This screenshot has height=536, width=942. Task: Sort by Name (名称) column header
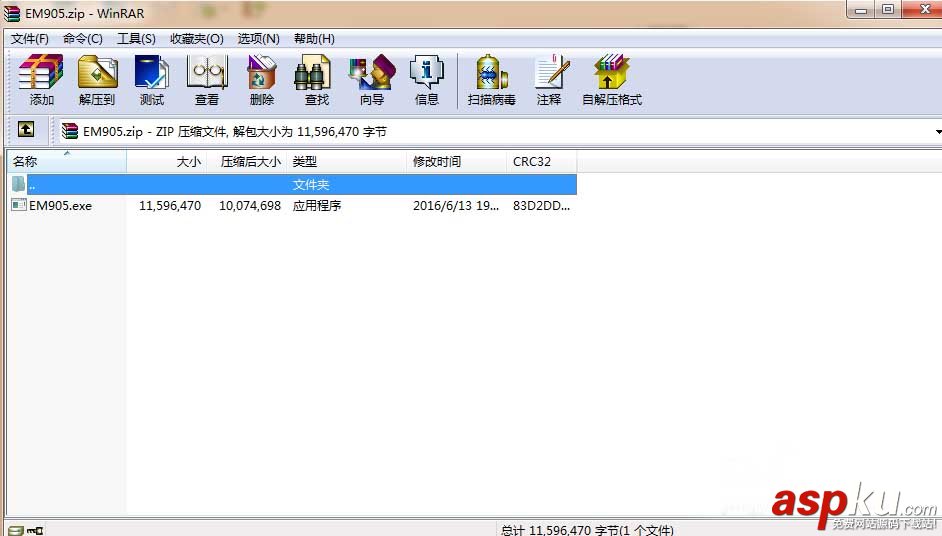point(67,161)
